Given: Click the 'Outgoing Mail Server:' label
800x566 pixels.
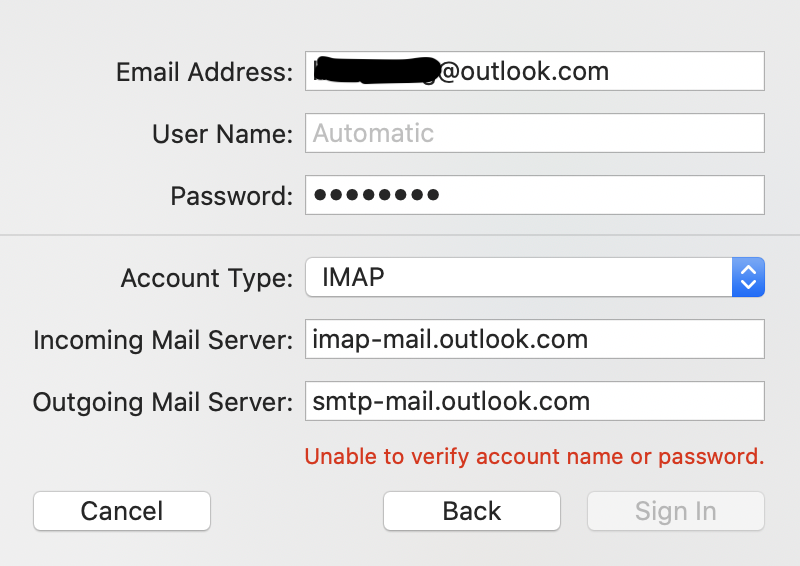Looking at the screenshot, I should (x=163, y=402).
